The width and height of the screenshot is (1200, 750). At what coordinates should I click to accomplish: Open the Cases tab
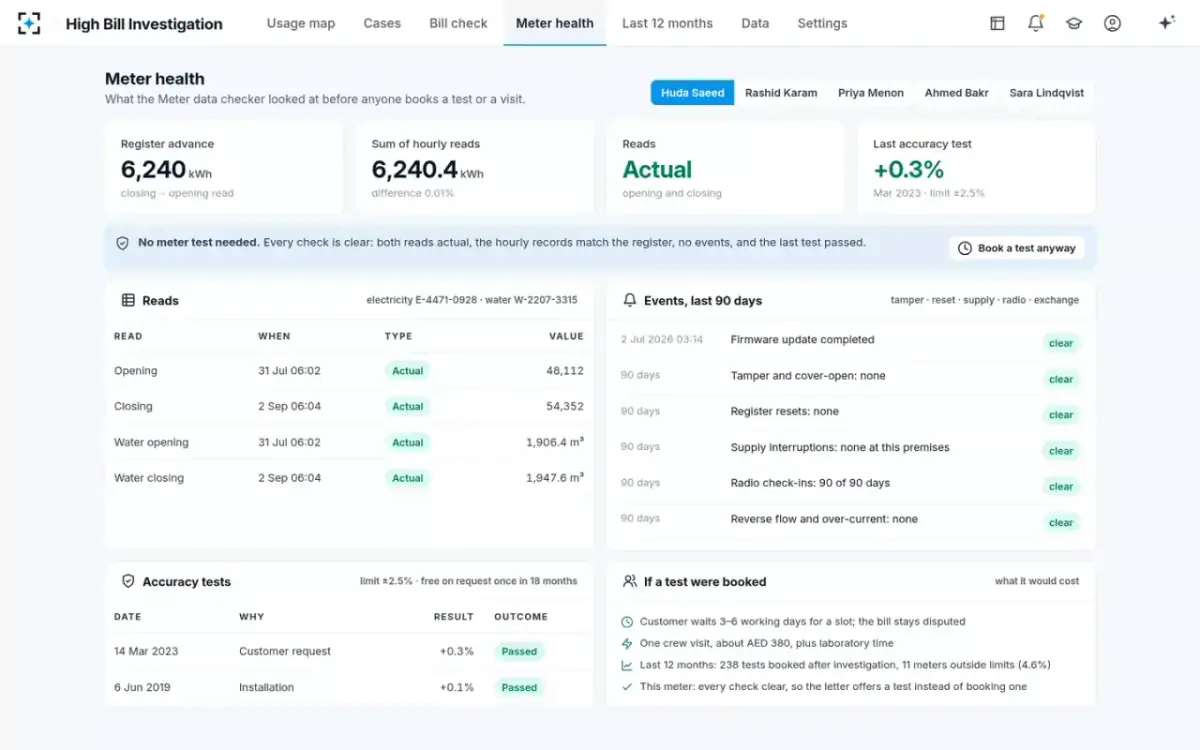[x=382, y=23]
